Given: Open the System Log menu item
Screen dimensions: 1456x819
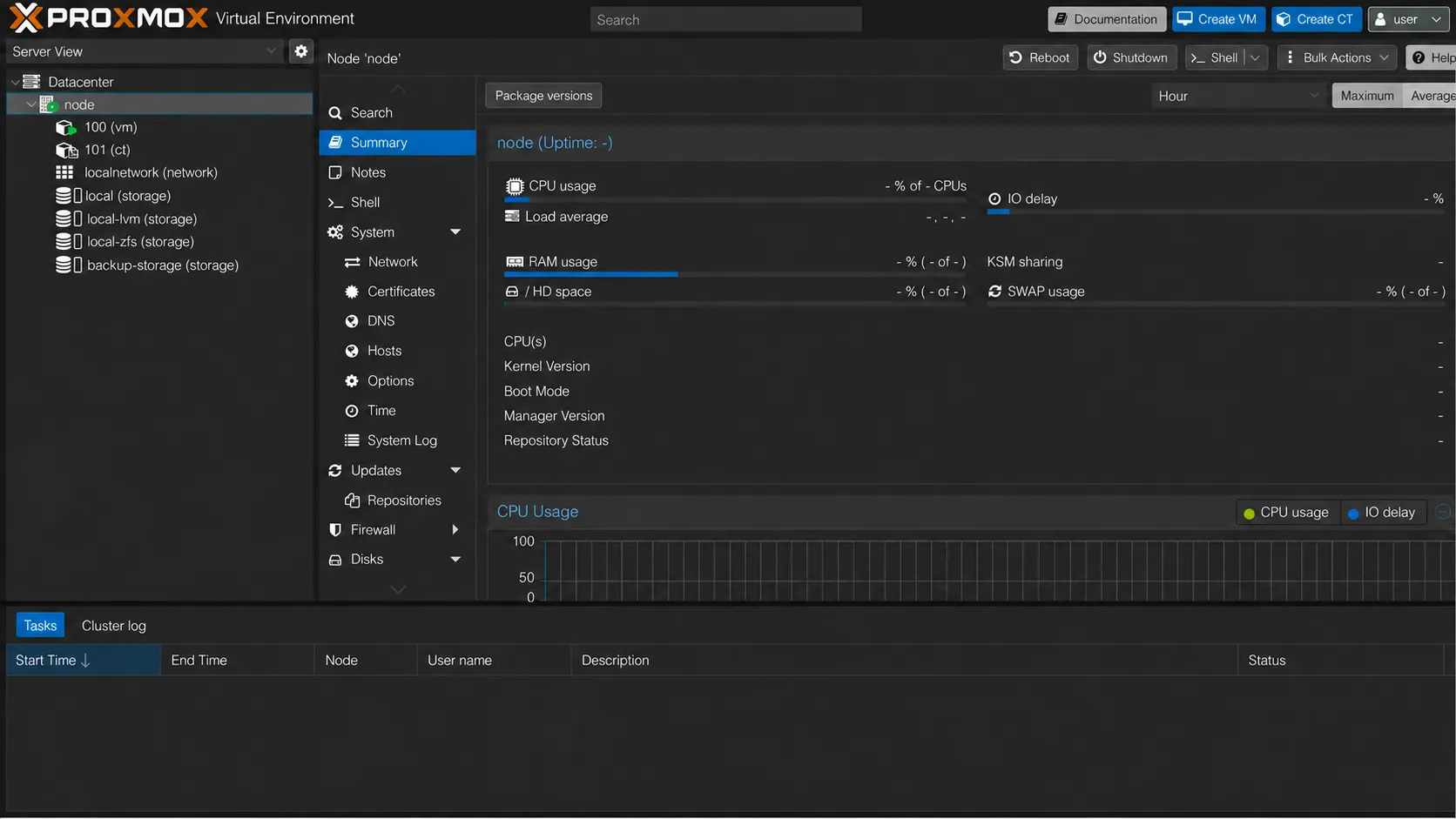Looking at the screenshot, I should (398, 440).
